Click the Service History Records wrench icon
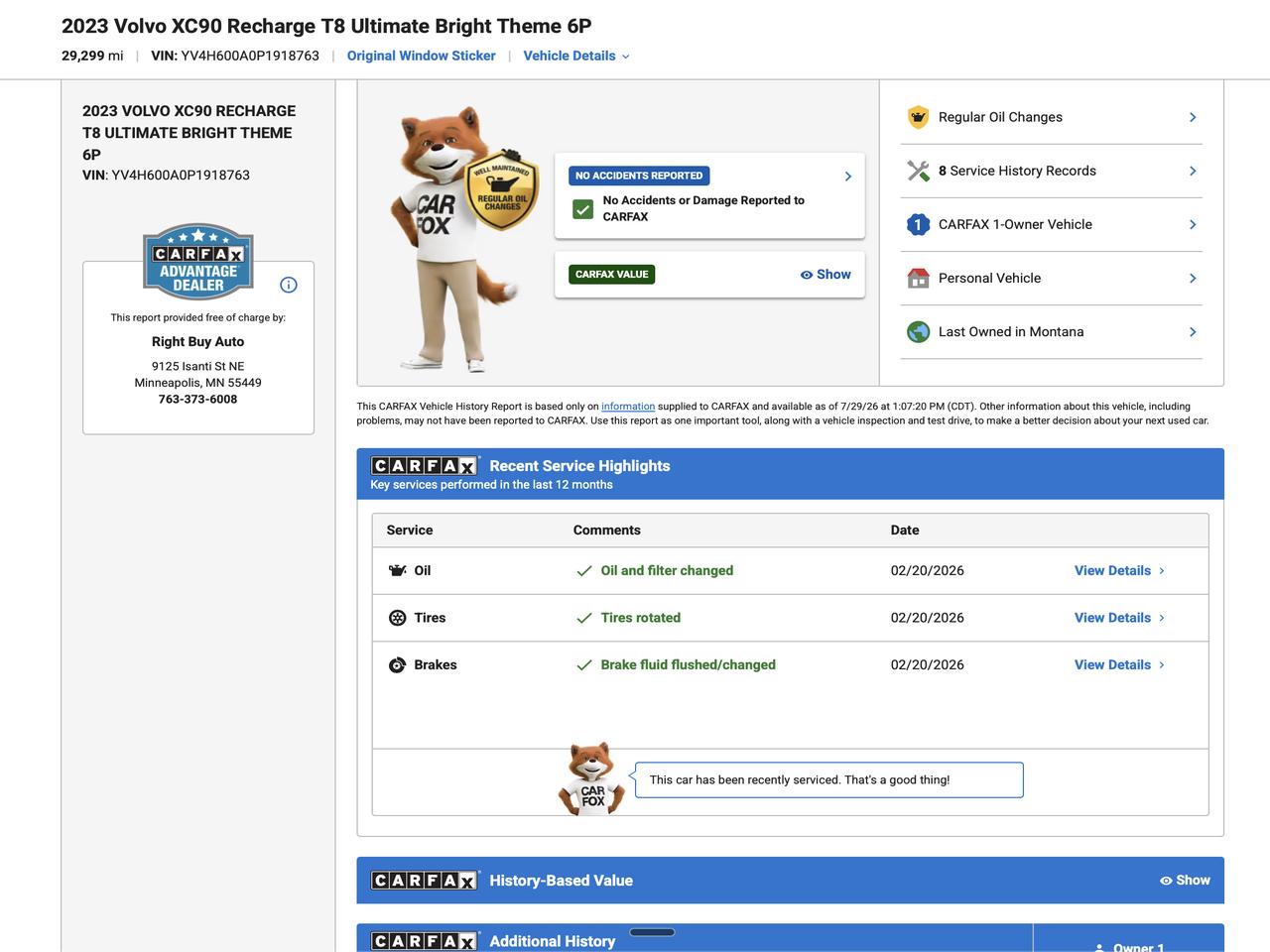The image size is (1270, 952). (x=918, y=171)
